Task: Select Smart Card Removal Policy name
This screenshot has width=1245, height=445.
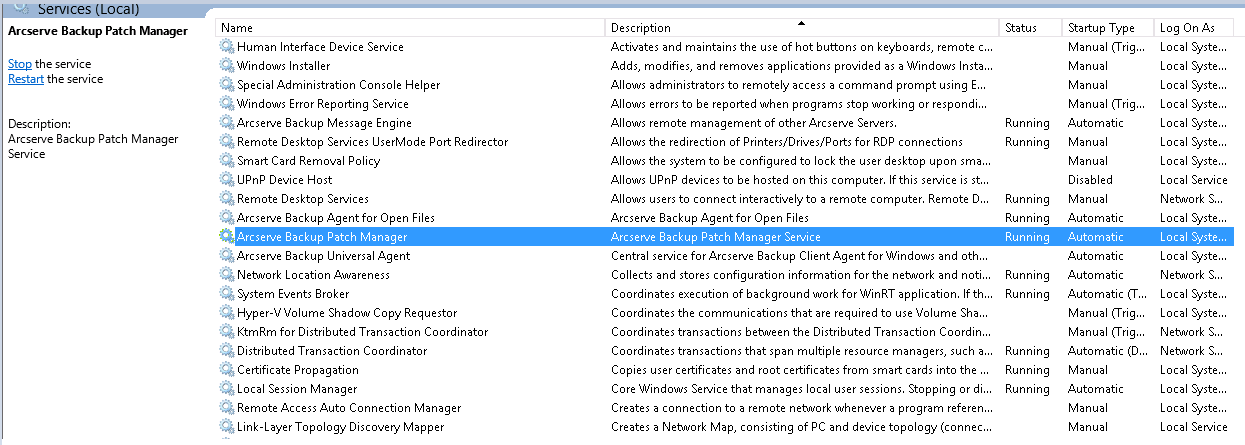Action: [x=308, y=161]
